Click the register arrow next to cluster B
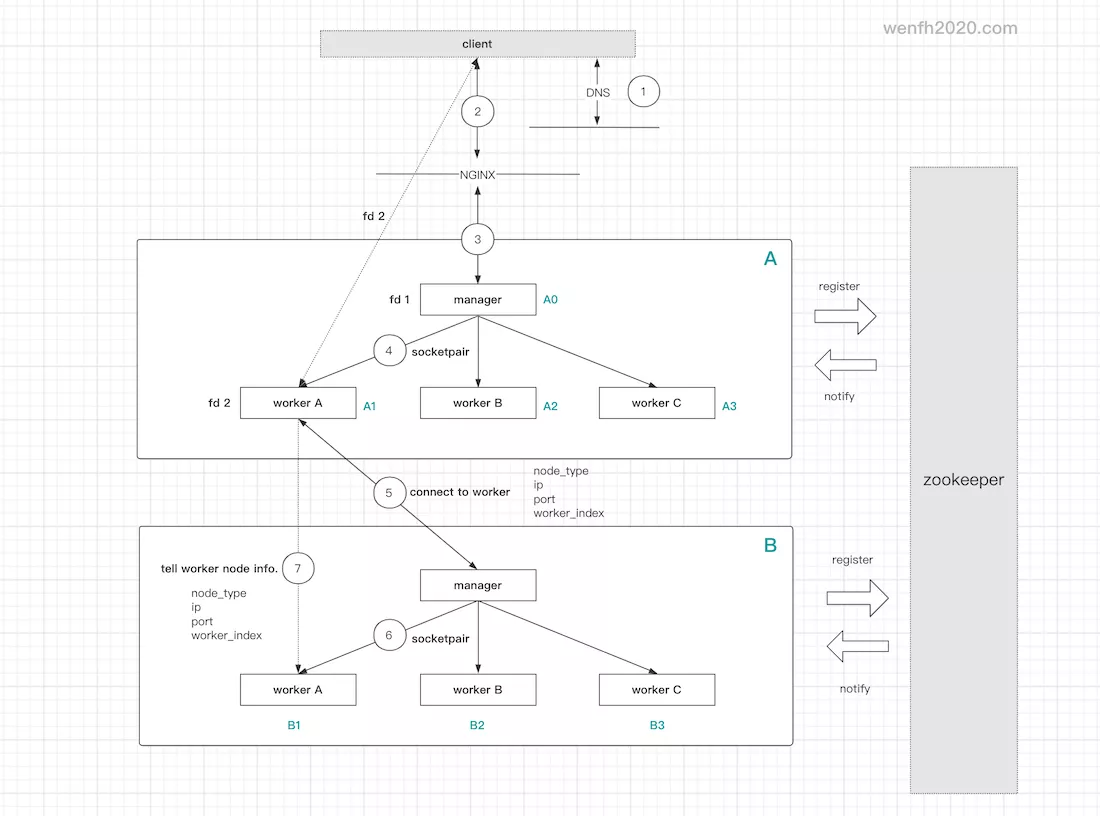This screenshot has width=1100, height=816. pos(857,598)
